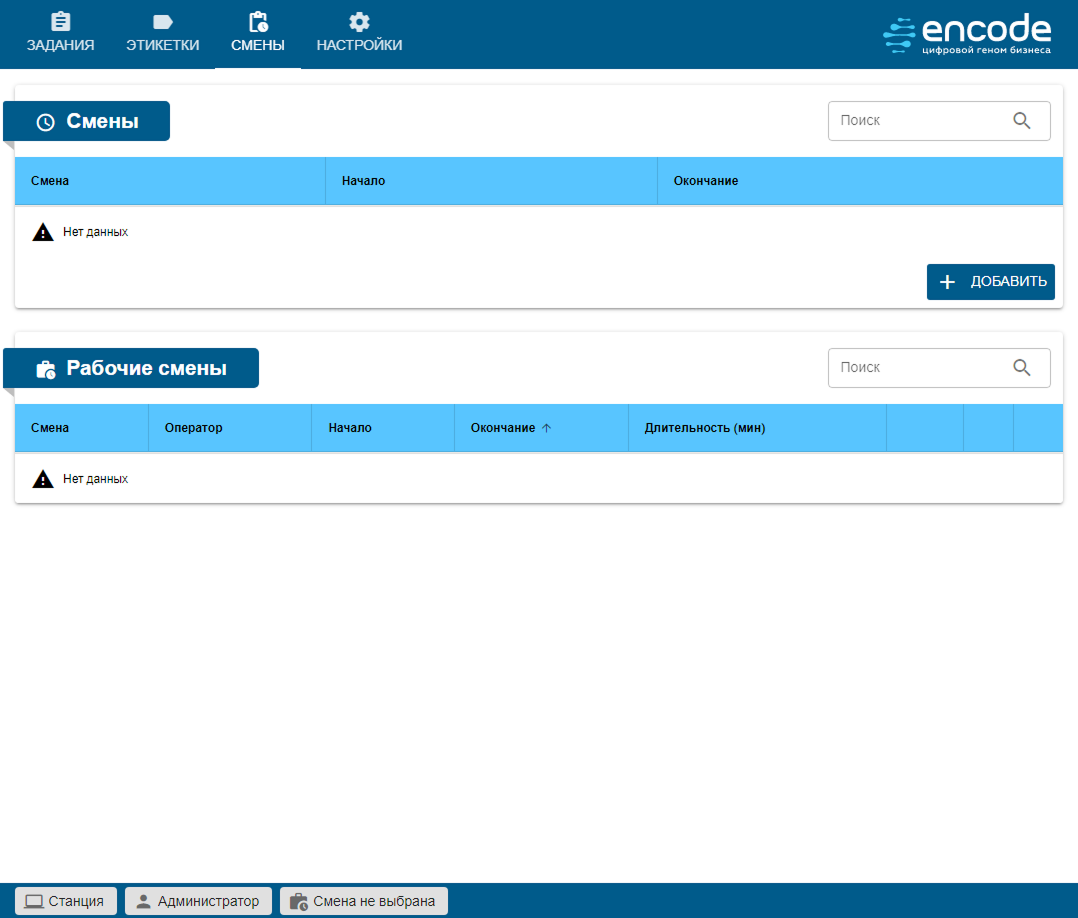The image size is (1078, 918).
Task: Open the Настройки gear tab
Action: [x=359, y=34]
